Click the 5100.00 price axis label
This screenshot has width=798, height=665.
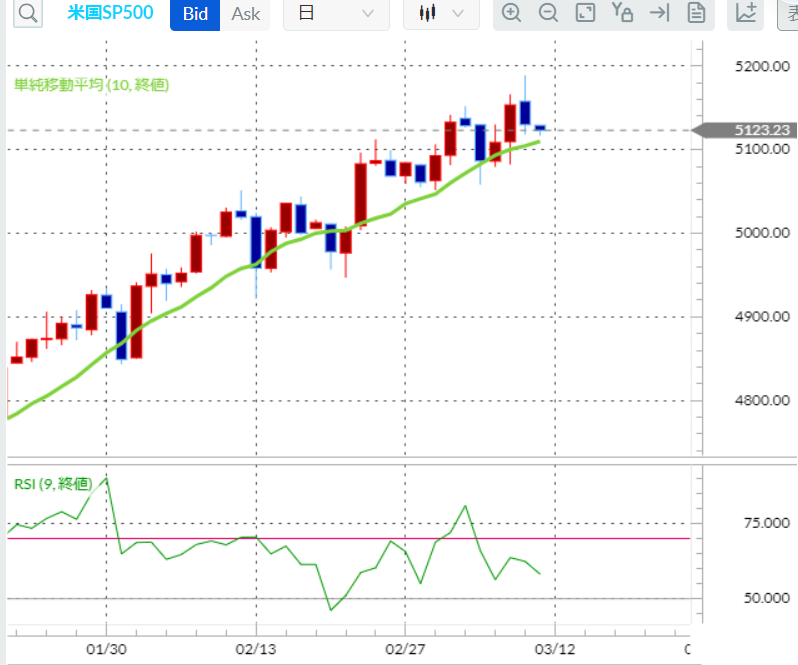(762, 149)
